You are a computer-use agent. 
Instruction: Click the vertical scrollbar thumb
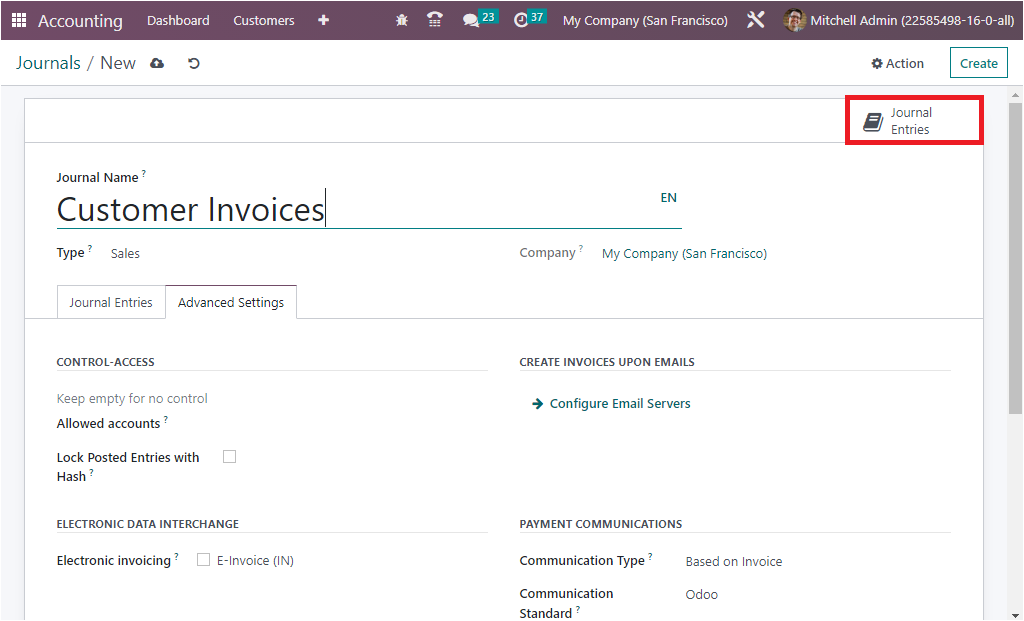1015,259
